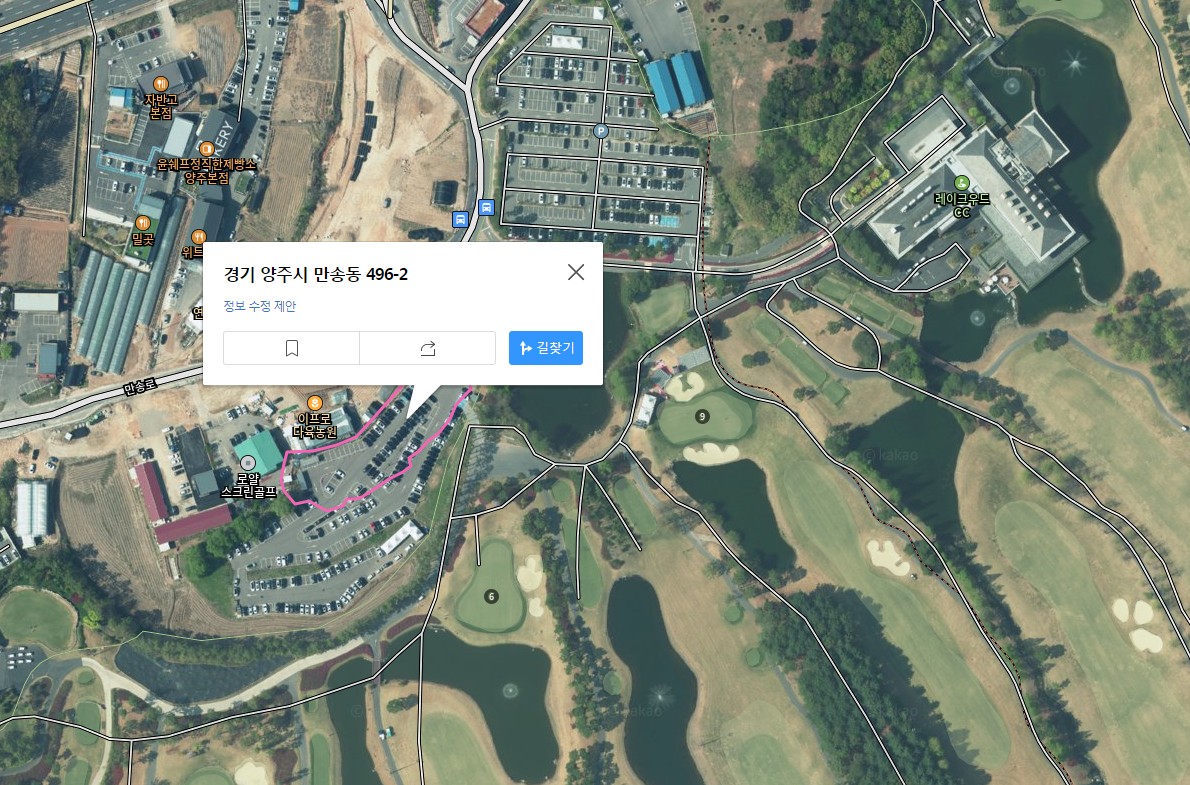Image resolution: width=1190 pixels, height=785 pixels.
Task: Select 로얄 스크린골프 marker icon
Action: click(x=247, y=463)
